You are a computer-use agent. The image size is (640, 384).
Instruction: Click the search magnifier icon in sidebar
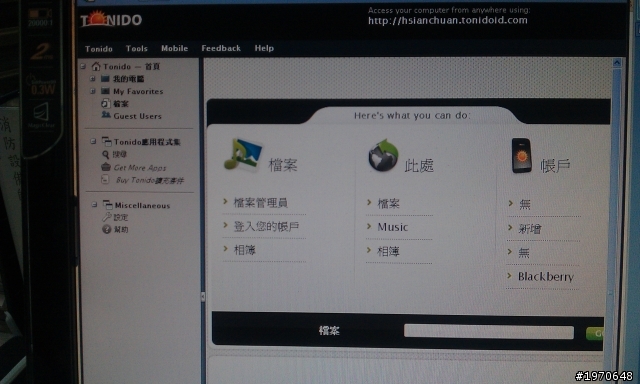[x=105, y=154]
